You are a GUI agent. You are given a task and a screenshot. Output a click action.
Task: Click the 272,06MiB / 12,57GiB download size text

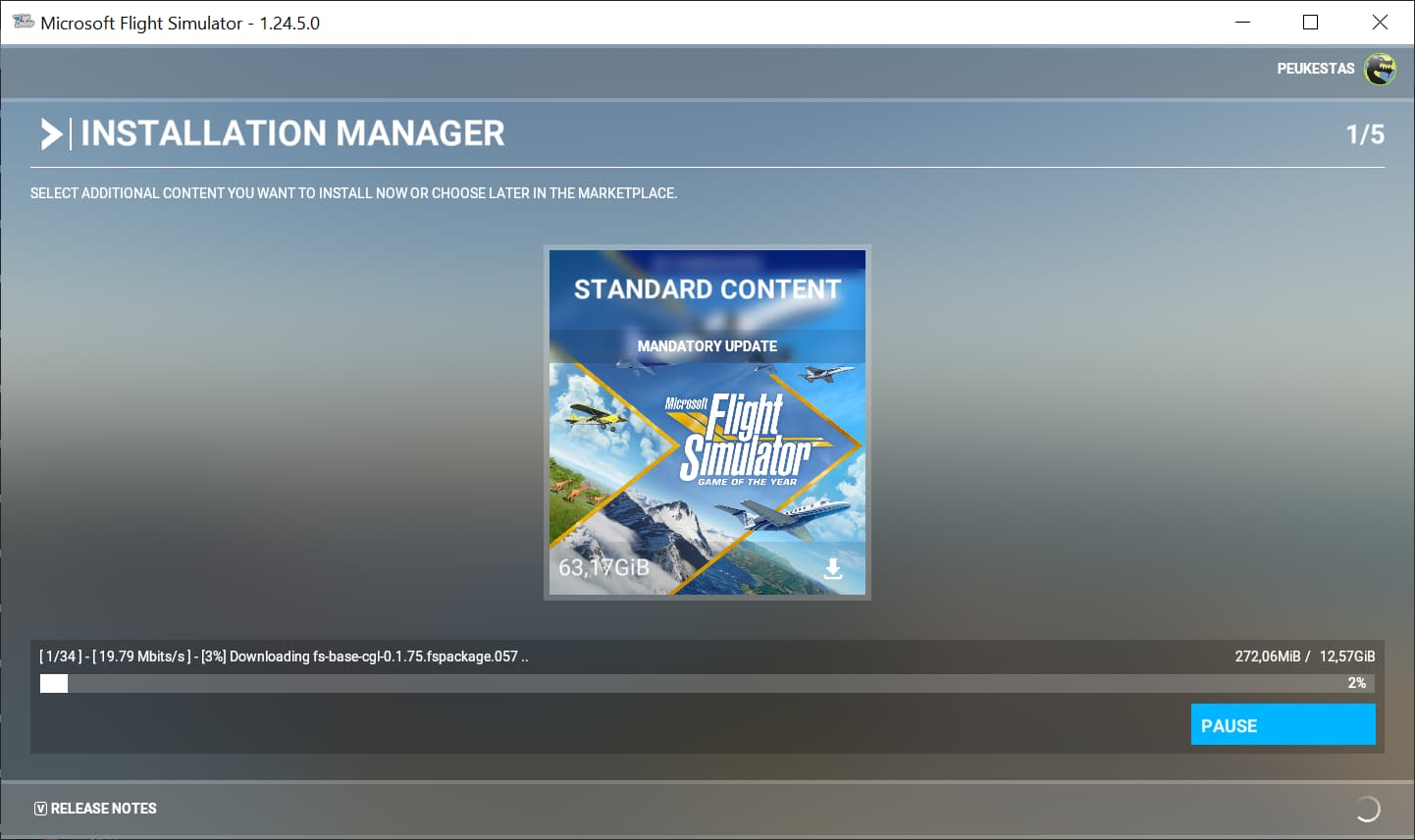(x=1305, y=656)
